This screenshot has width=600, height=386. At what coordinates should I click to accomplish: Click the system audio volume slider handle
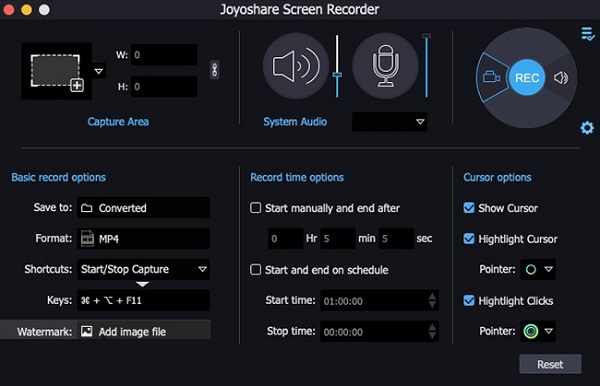pyautogui.click(x=337, y=75)
